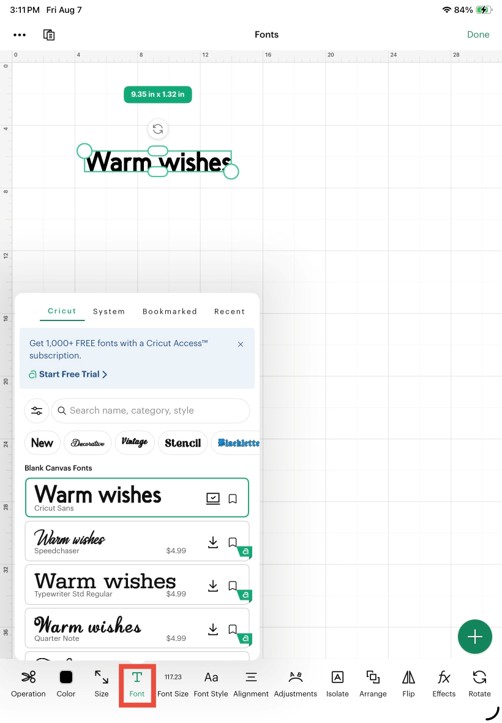Open the black Color swatch
Screen dimensions: 502x723
pyautogui.click(x=66, y=683)
